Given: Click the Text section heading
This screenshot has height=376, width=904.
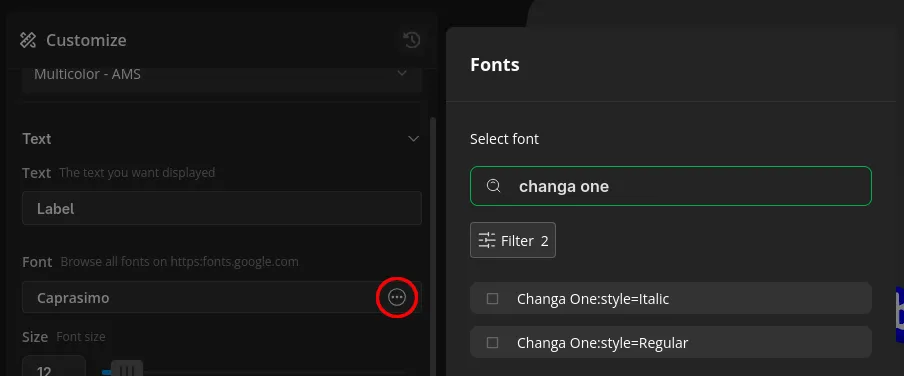Looking at the screenshot, I should (x=37, y=139).
